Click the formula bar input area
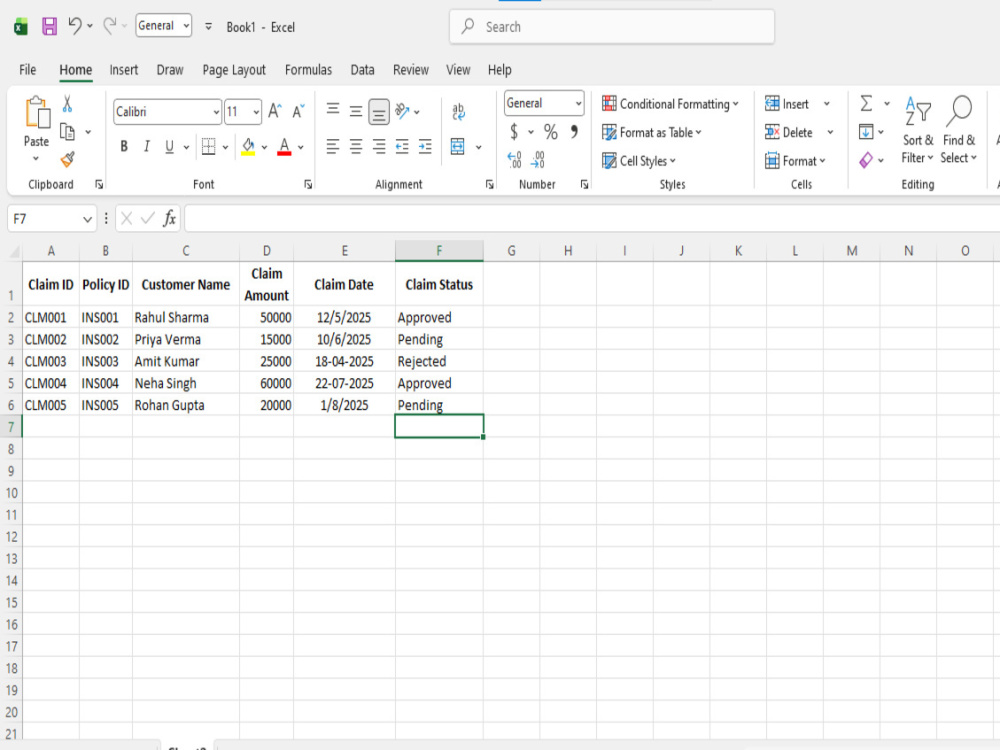1000x750 pixels. pos(592,219)
